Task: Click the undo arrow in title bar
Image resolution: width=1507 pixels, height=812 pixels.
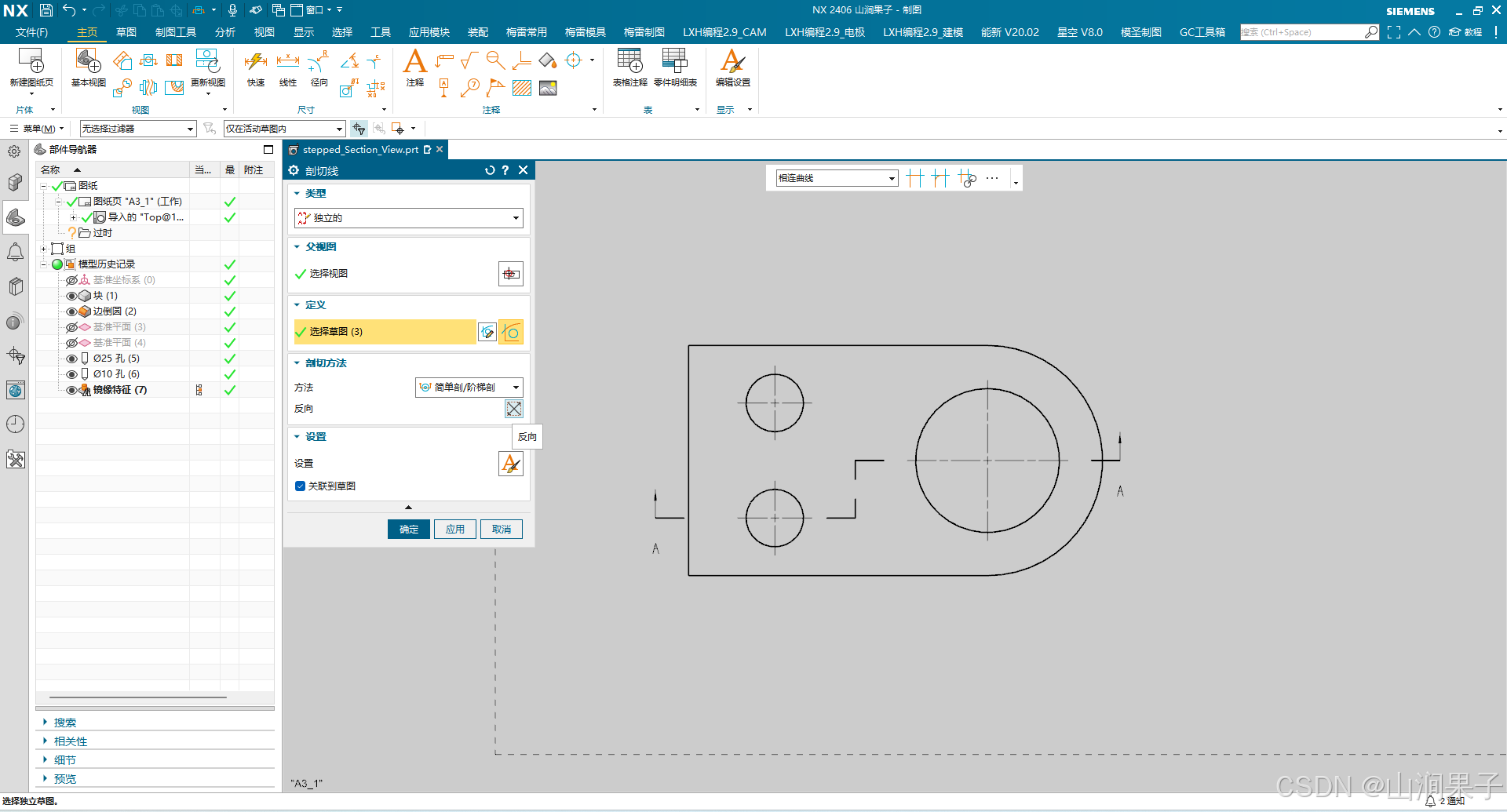Action: (x=69, y=10)
